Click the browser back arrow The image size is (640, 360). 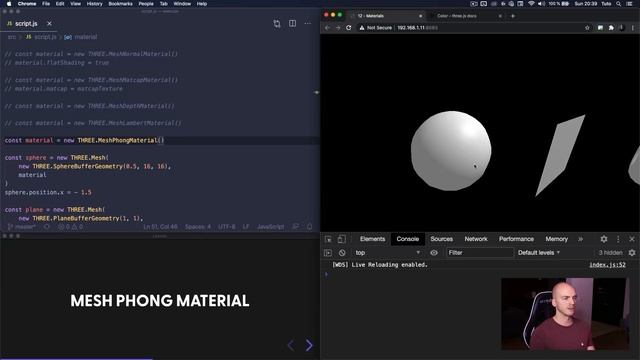(x=327, y=28)
